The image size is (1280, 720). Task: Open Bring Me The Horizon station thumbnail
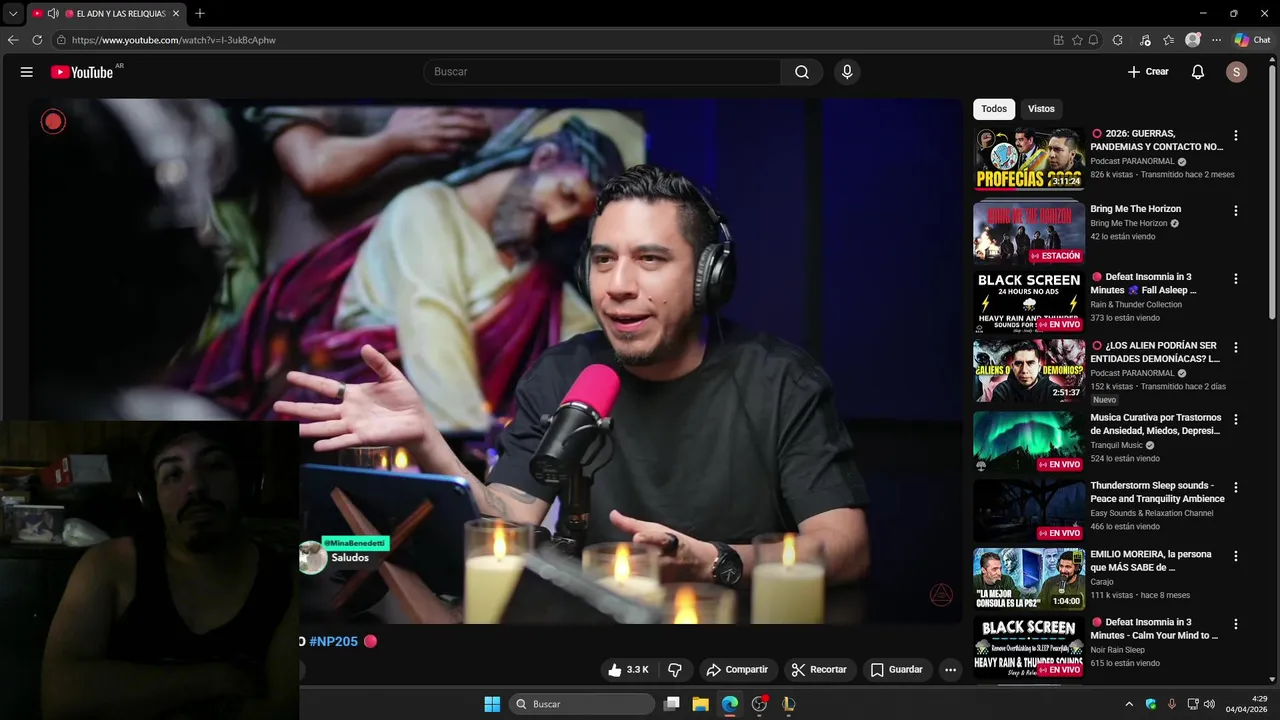1029,234
